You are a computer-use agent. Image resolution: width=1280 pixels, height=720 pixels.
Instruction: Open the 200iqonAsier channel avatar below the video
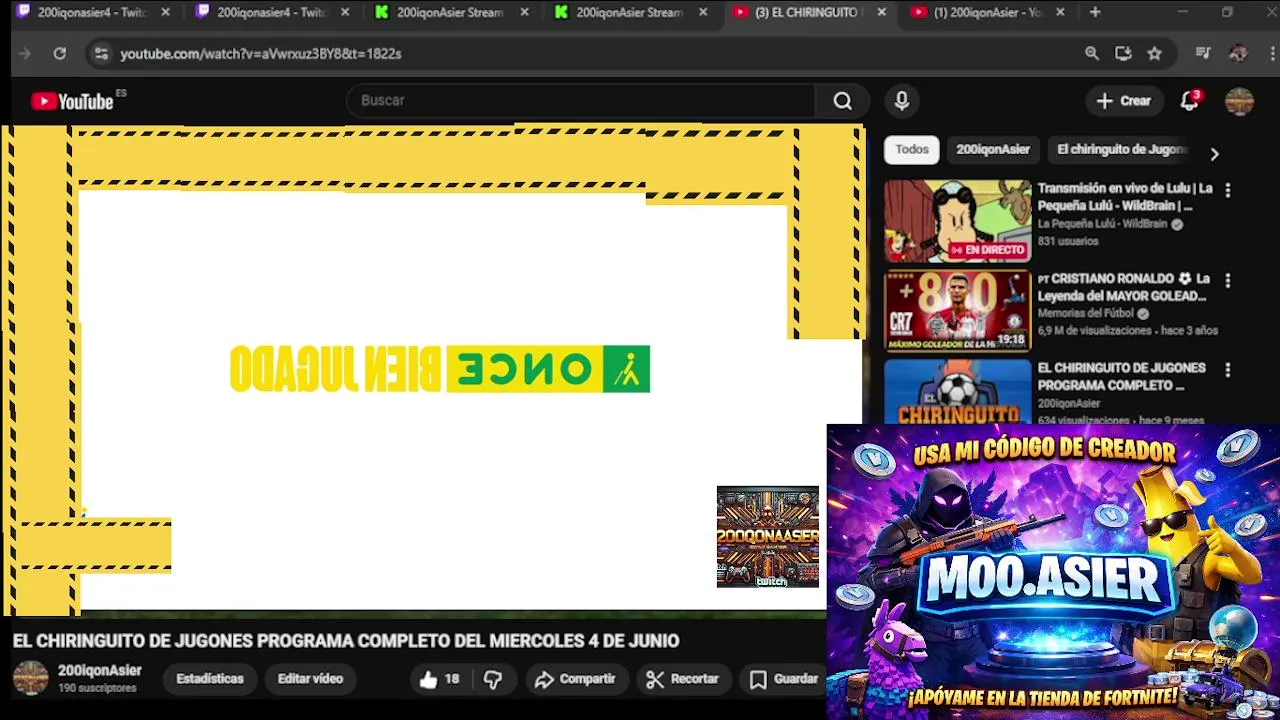pyautogui.click(x=30, y=678)
